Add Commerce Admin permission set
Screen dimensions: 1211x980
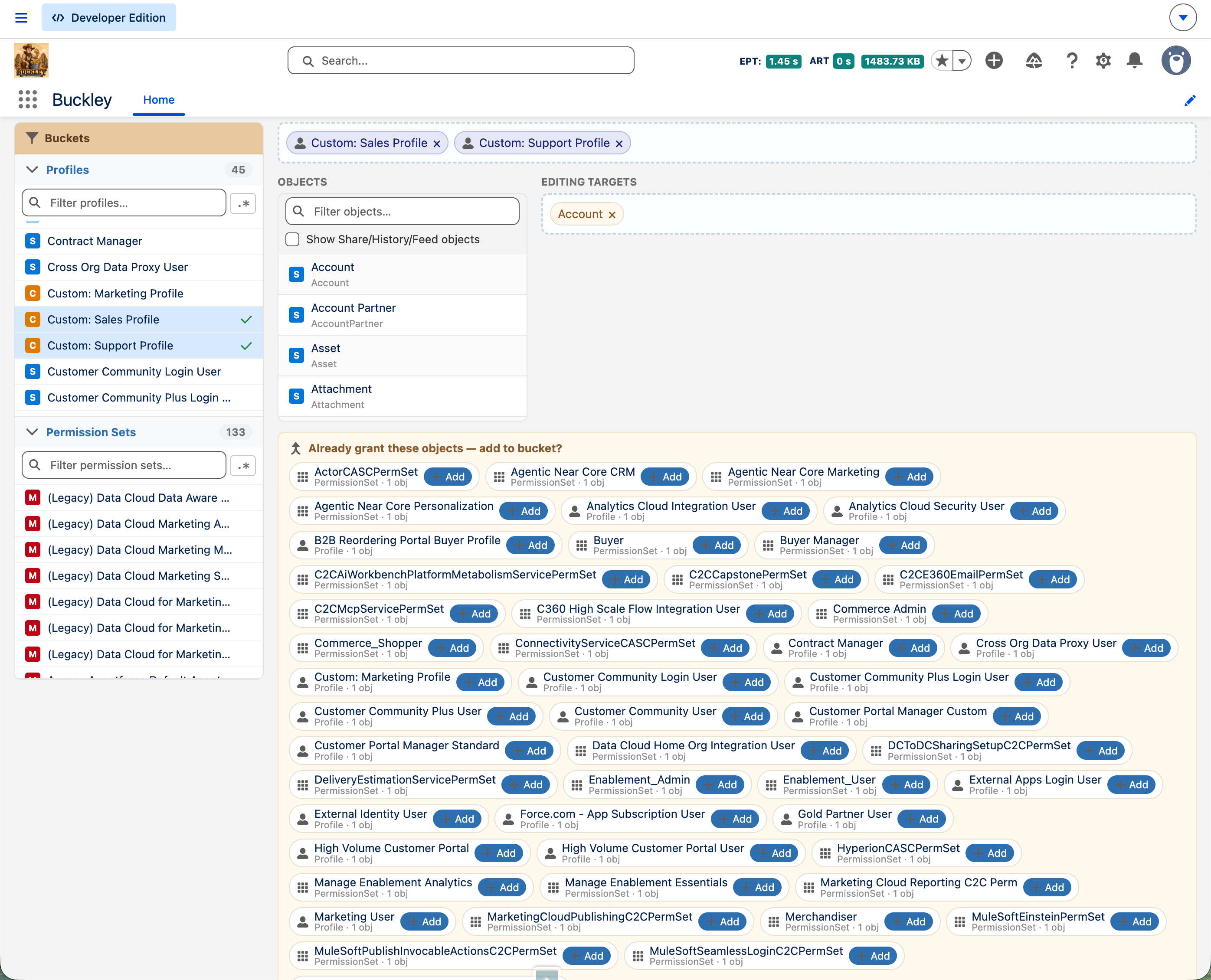point(956,614)
